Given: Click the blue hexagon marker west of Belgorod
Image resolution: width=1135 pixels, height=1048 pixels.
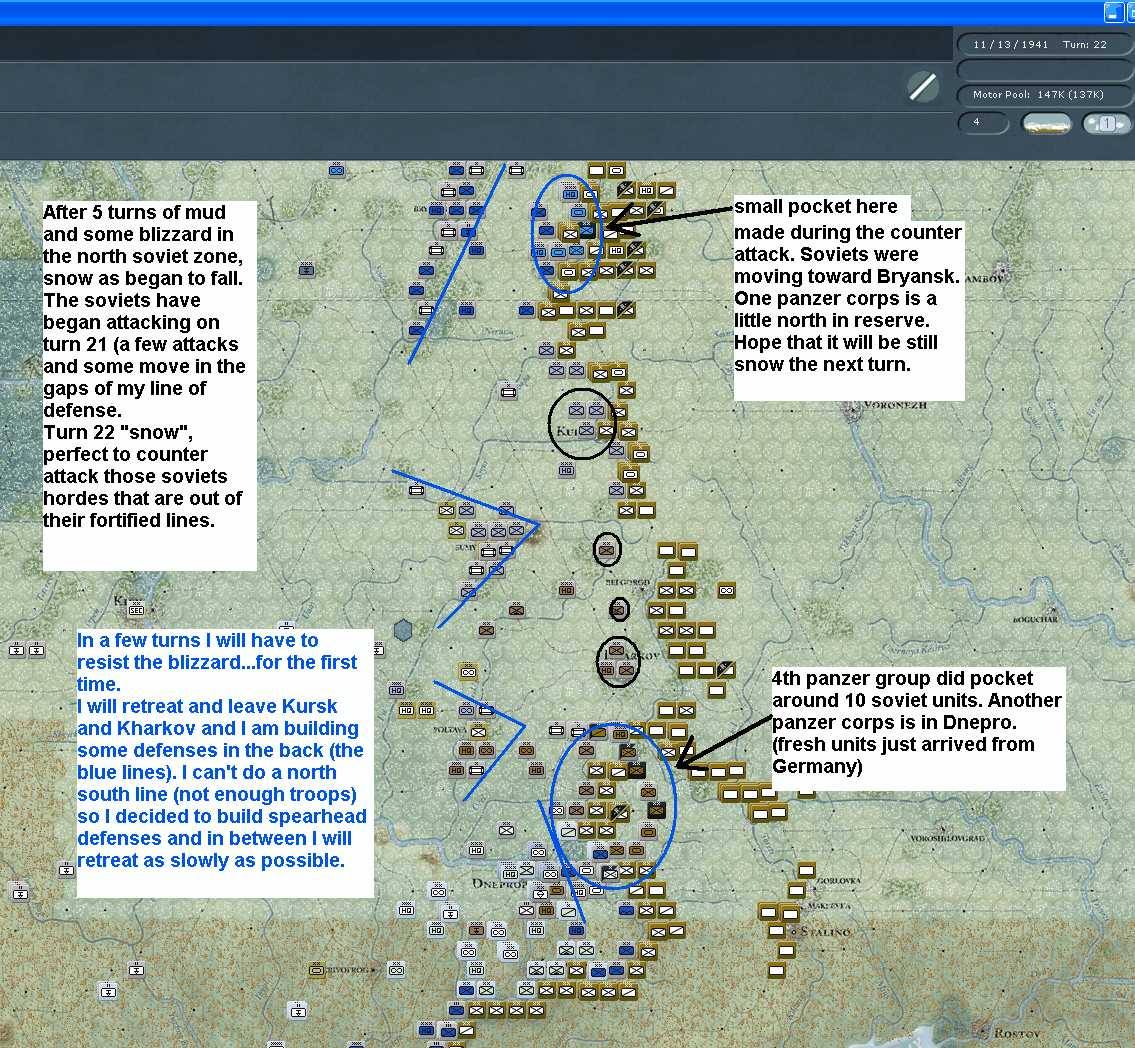Looking at the screenshot, I should (x=403, y=630).
